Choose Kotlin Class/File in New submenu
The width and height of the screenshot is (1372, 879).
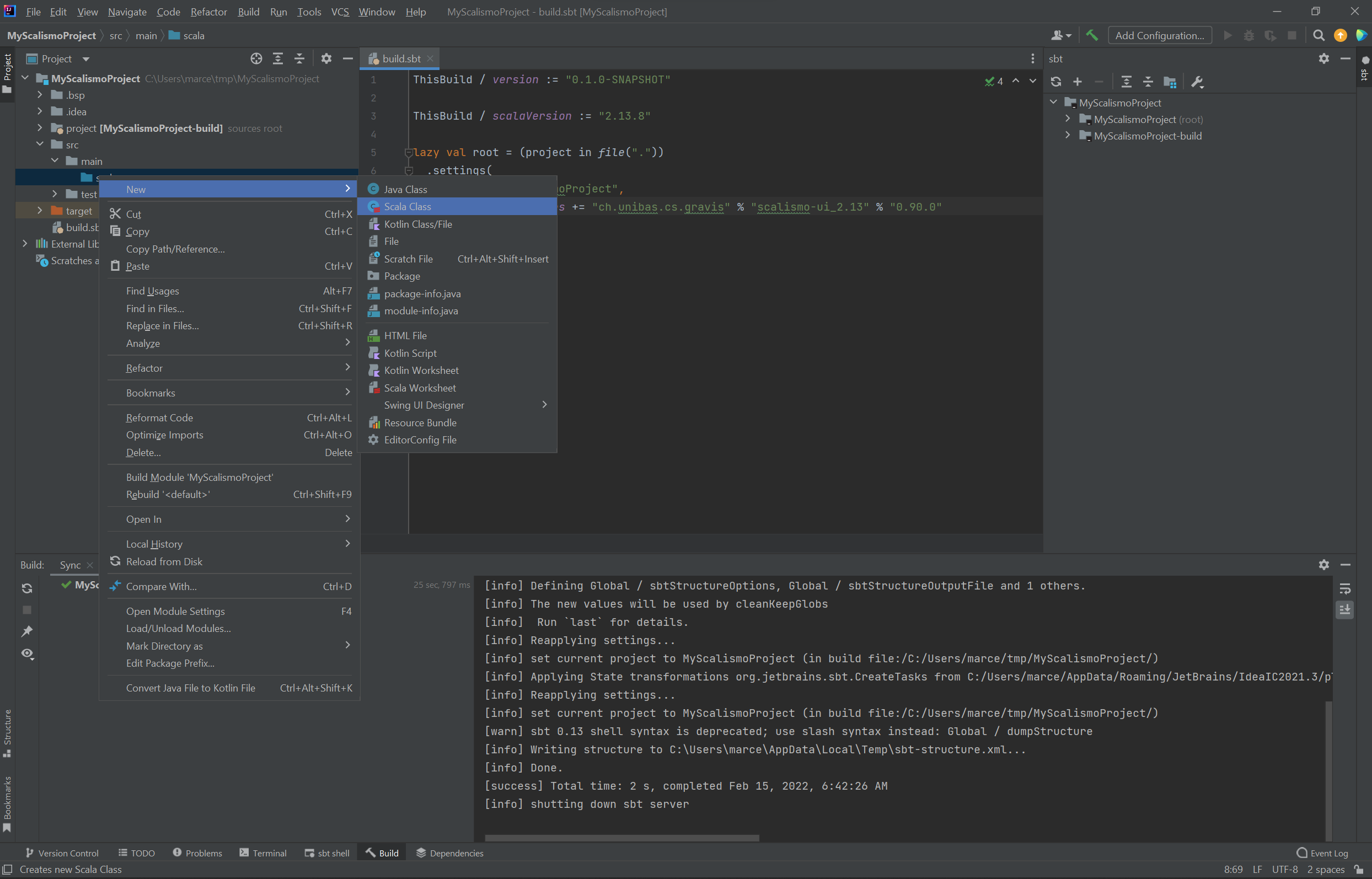pyautogui.click(x=457, y=224)
